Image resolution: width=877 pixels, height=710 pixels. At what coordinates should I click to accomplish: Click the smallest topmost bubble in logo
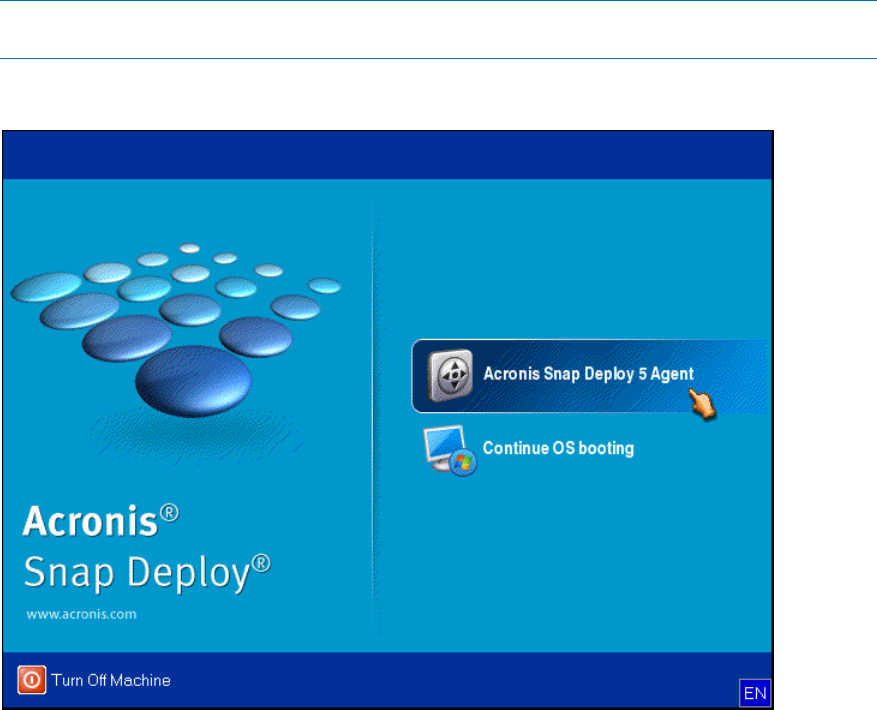(x=190, y=248)
